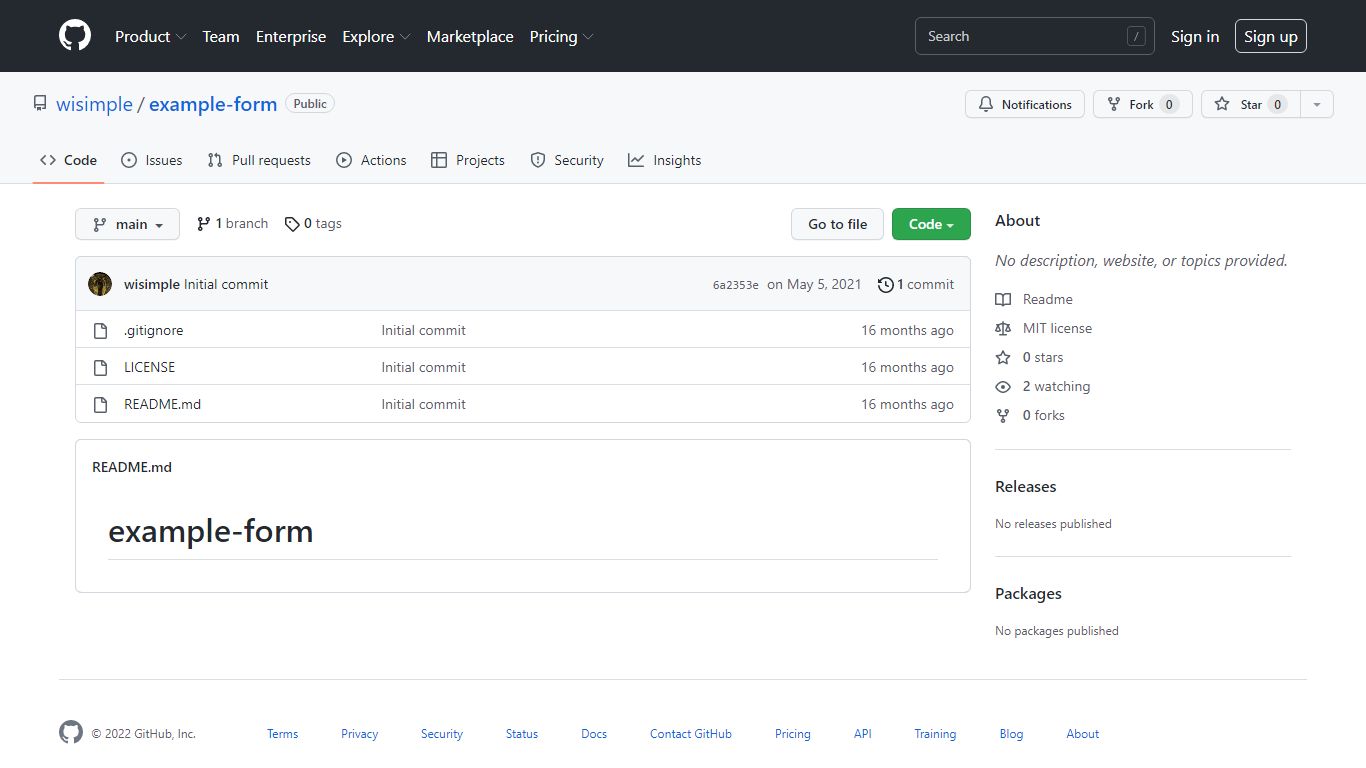The width and height of the screenshot is (1366, 768).
Task: Open the Docs footer link
Action: [594, 734]
